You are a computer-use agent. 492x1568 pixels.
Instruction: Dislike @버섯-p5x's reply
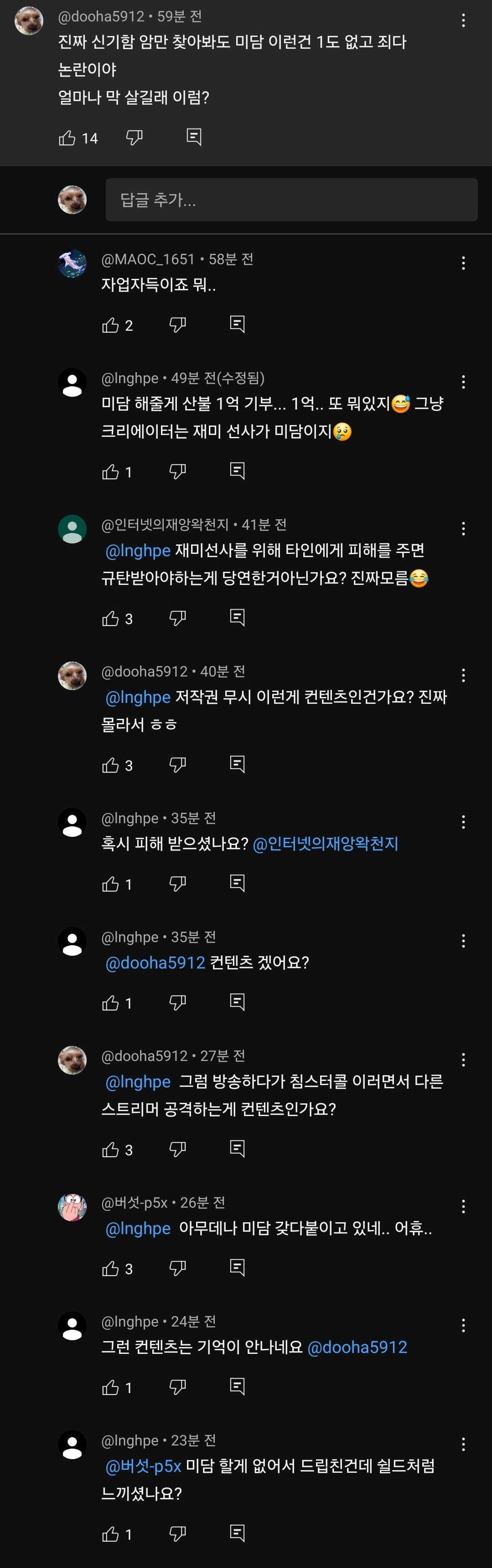[177, 1268]
